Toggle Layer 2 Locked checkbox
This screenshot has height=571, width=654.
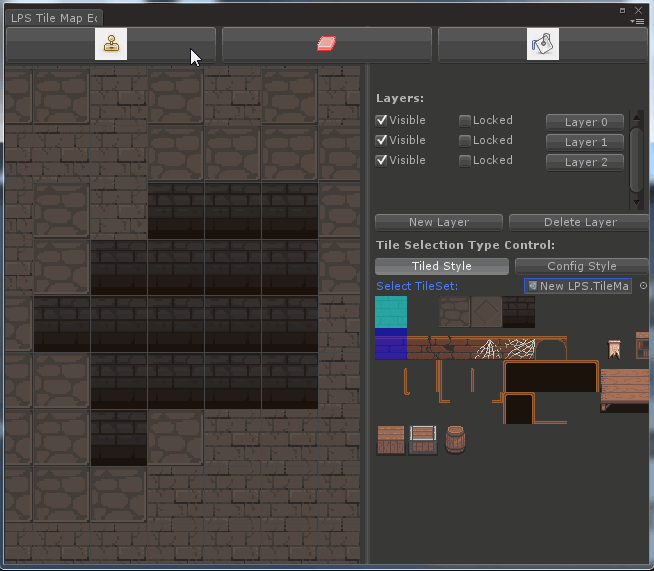tap(465, 161)
